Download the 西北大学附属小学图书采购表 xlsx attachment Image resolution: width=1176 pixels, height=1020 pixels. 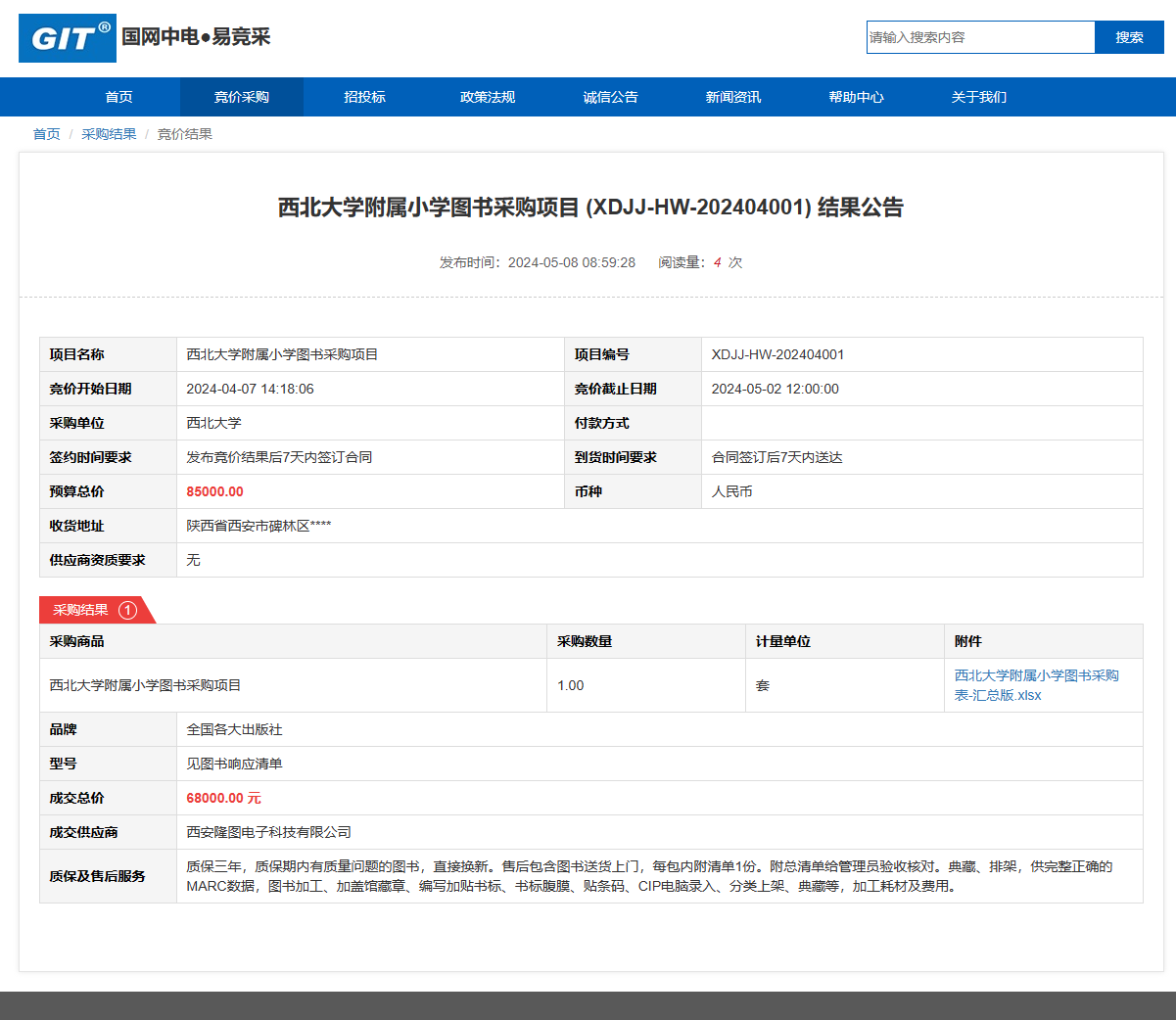tap(1036, 685)
